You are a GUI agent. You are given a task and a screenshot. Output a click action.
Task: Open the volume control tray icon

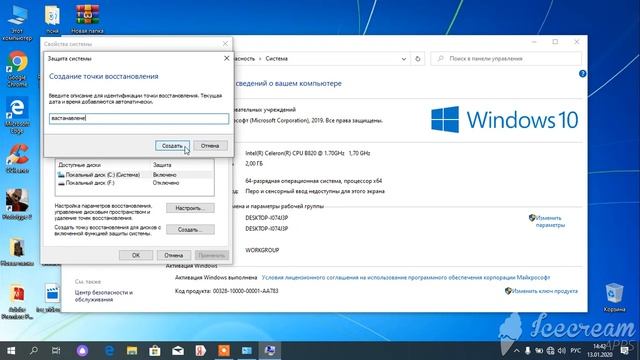click(x=562, y=351)
